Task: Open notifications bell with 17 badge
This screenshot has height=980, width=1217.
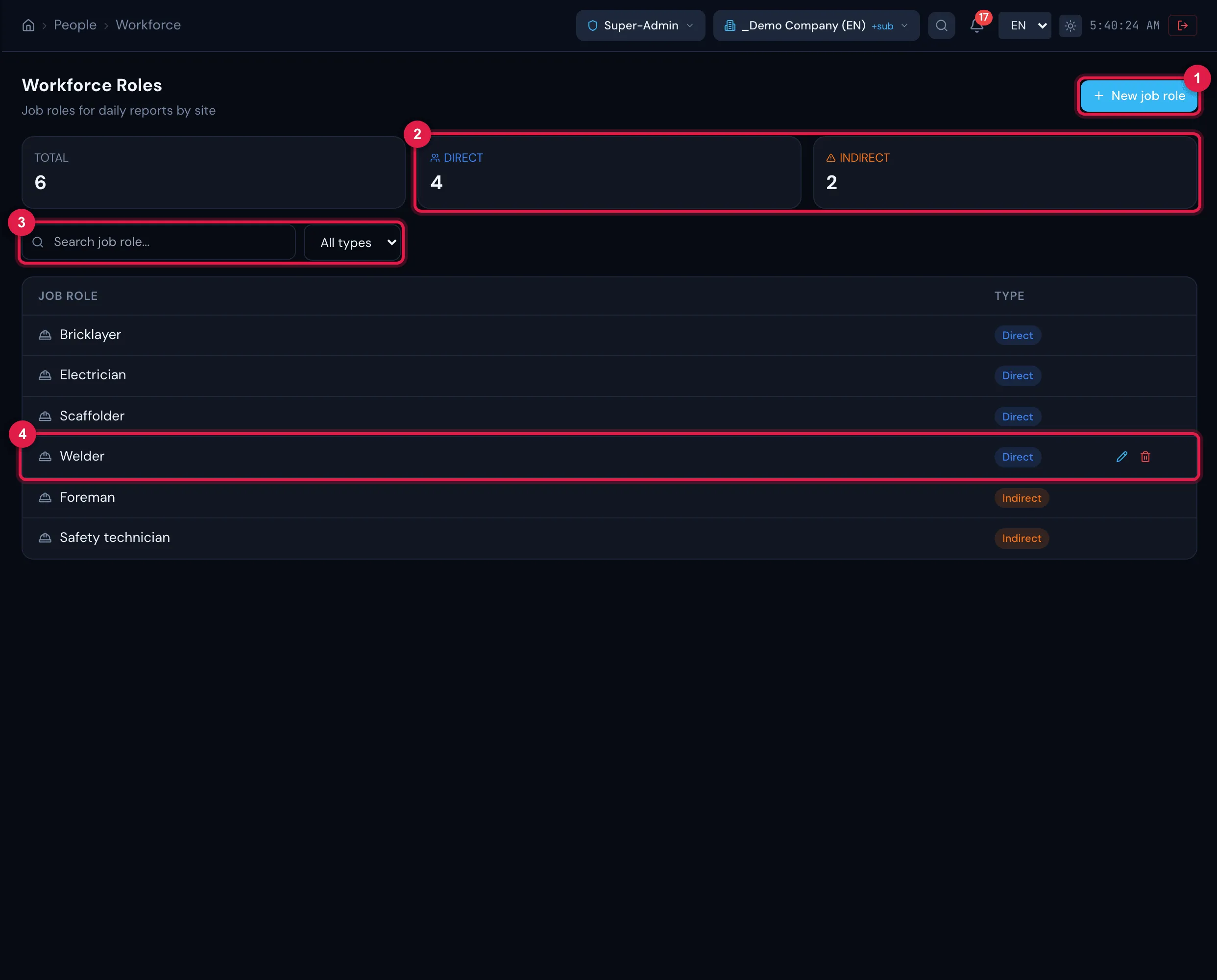Action: [977, 25]
